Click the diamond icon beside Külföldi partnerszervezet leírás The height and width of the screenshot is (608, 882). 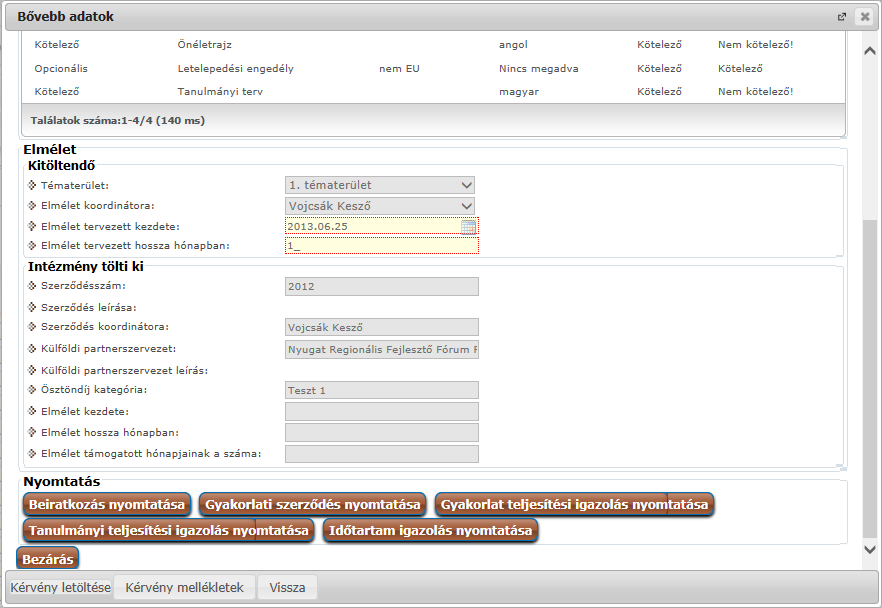[32, 371]
